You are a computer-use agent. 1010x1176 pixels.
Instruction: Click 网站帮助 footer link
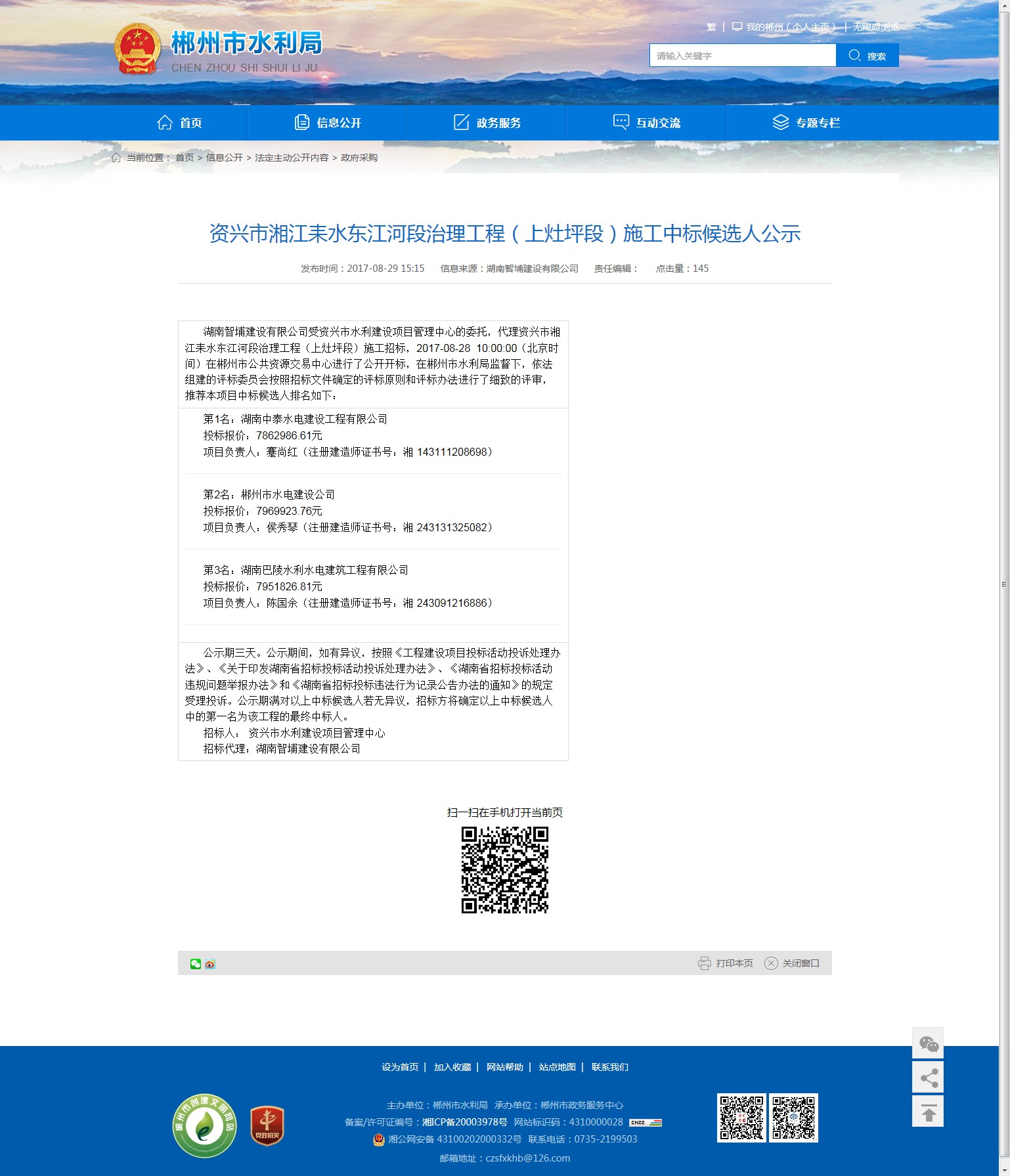tap(505, 1067)
